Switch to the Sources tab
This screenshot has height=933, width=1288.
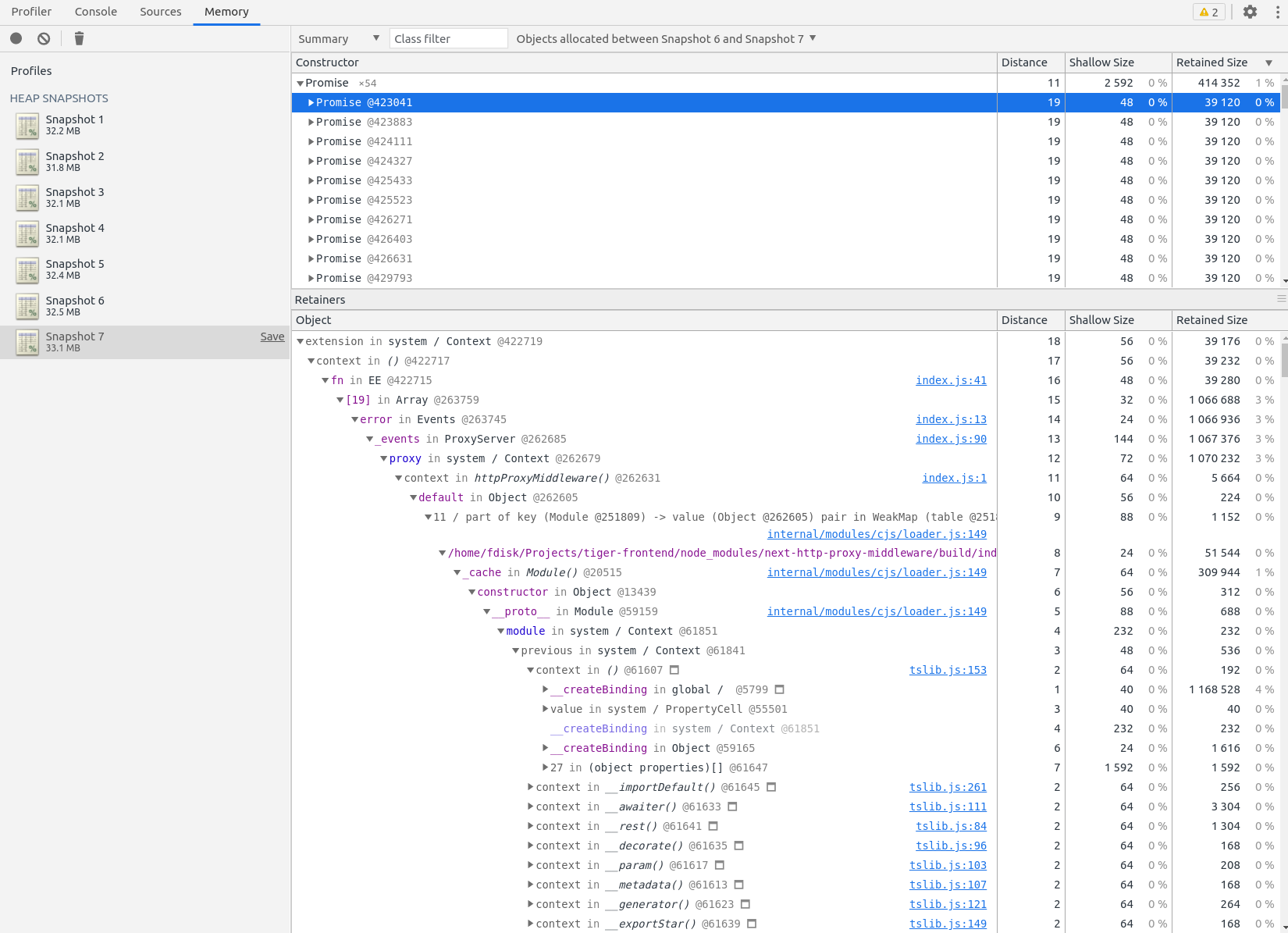click(160, 12)
